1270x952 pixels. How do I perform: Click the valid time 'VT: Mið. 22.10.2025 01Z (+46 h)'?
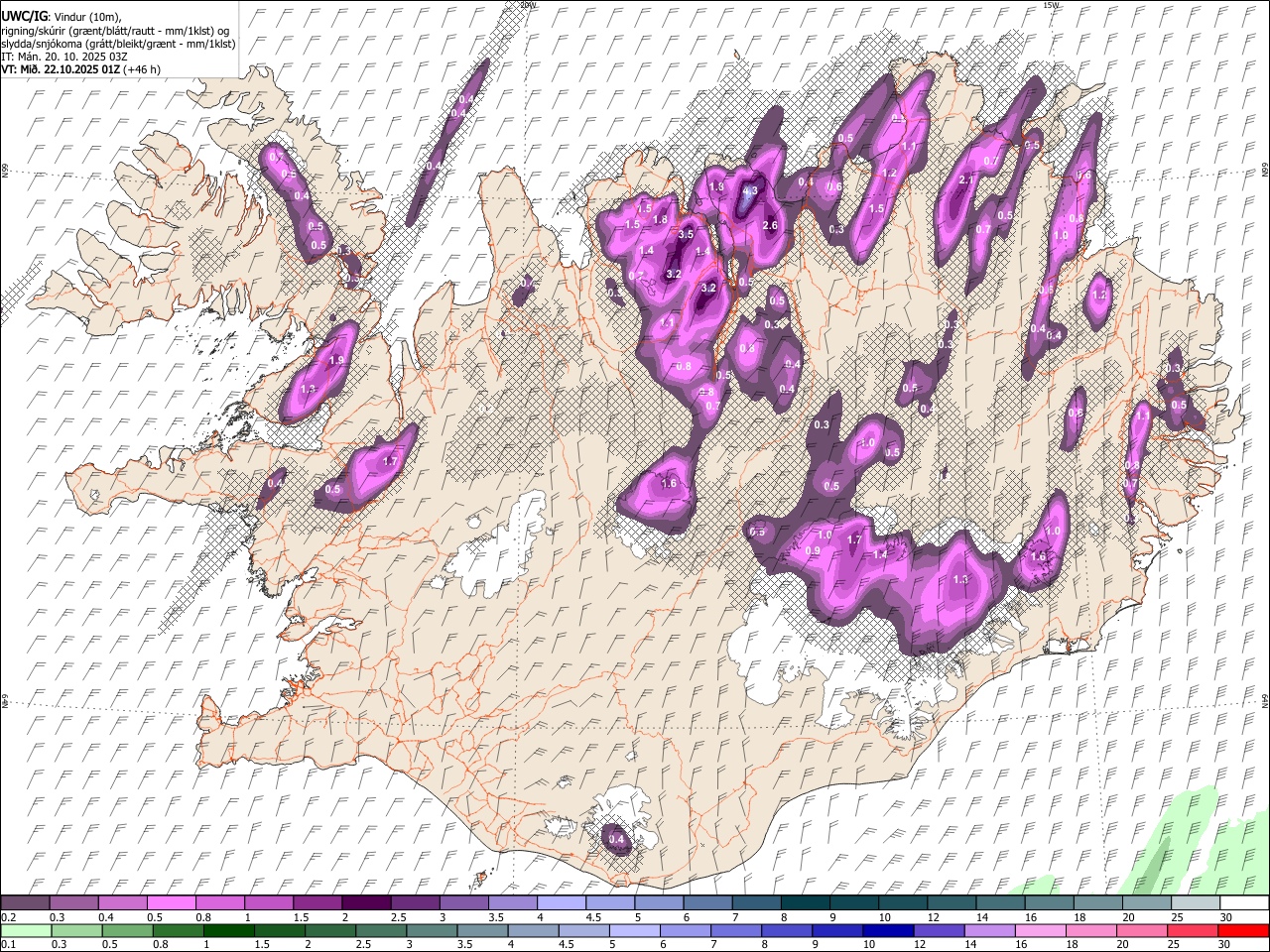[81, 69]
